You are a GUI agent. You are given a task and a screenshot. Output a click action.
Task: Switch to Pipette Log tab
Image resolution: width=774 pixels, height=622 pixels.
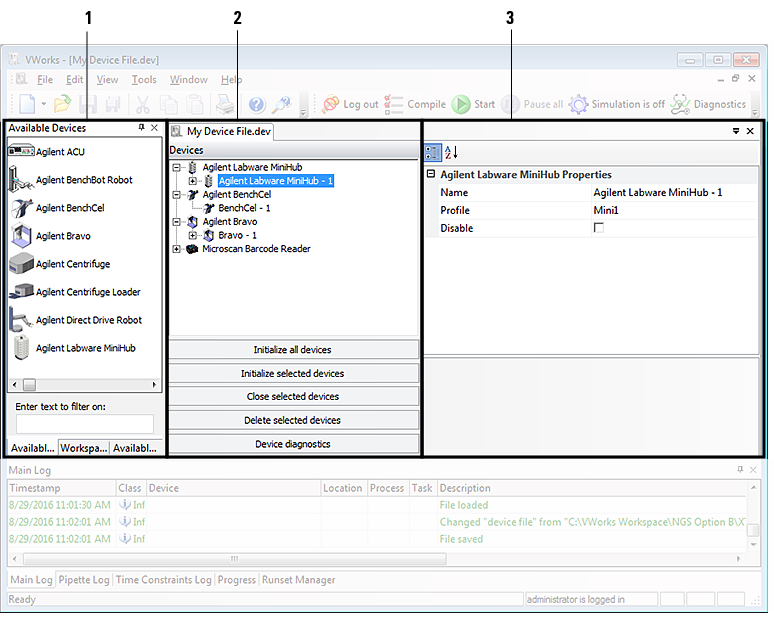point(84,580)
